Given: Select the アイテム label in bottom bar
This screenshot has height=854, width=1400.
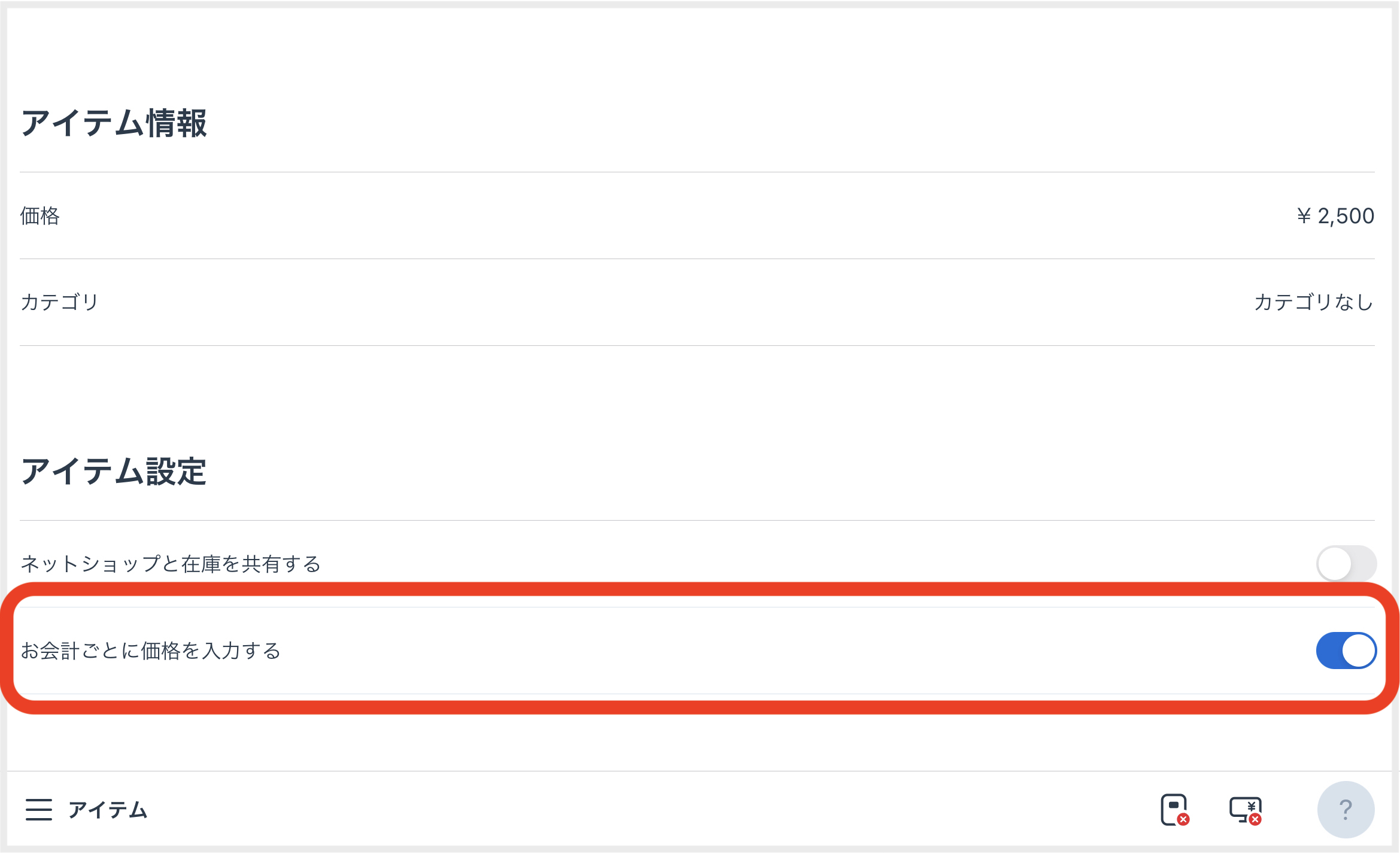Looking at the screenshot, I should point(108,810).
